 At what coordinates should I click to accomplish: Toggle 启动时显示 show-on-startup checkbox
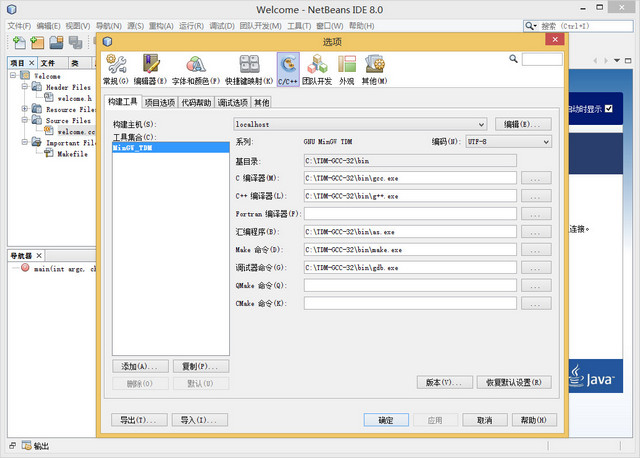point(609,109)
